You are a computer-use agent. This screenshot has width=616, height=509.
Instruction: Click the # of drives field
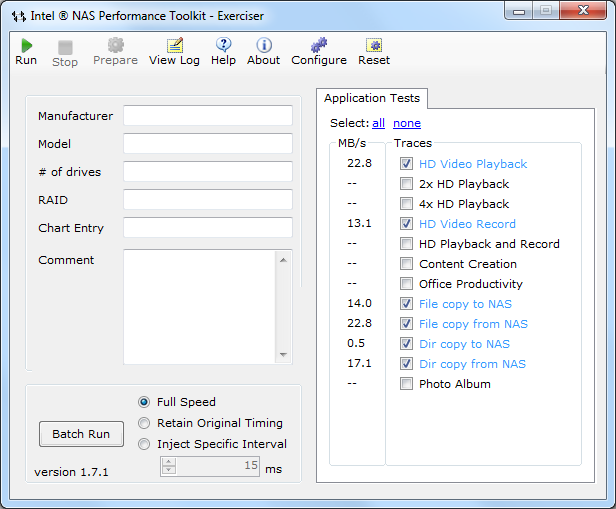(x=208, y=172)
